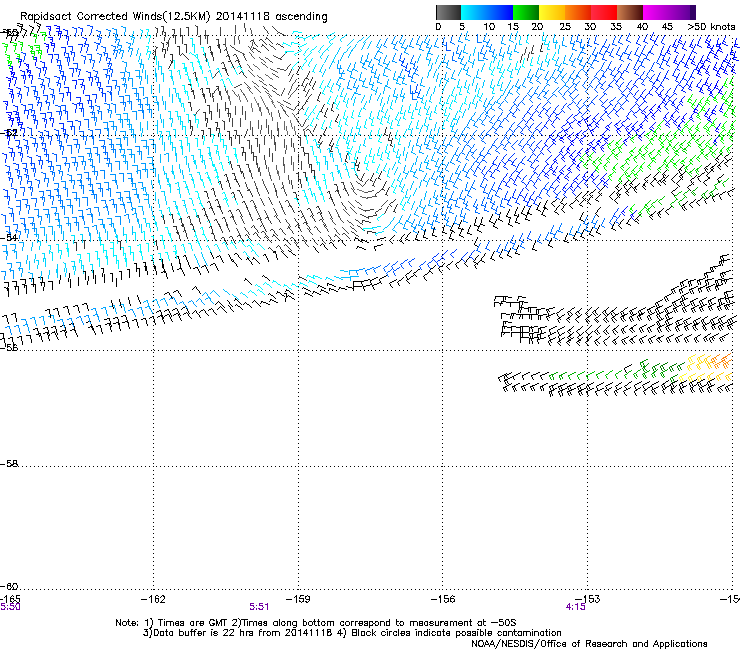Viewport: 740px width, 650px height.
Task: Click the chart title 'Rapidsact Corrected Winds(12.5KM)'
Action: [115, 17]
